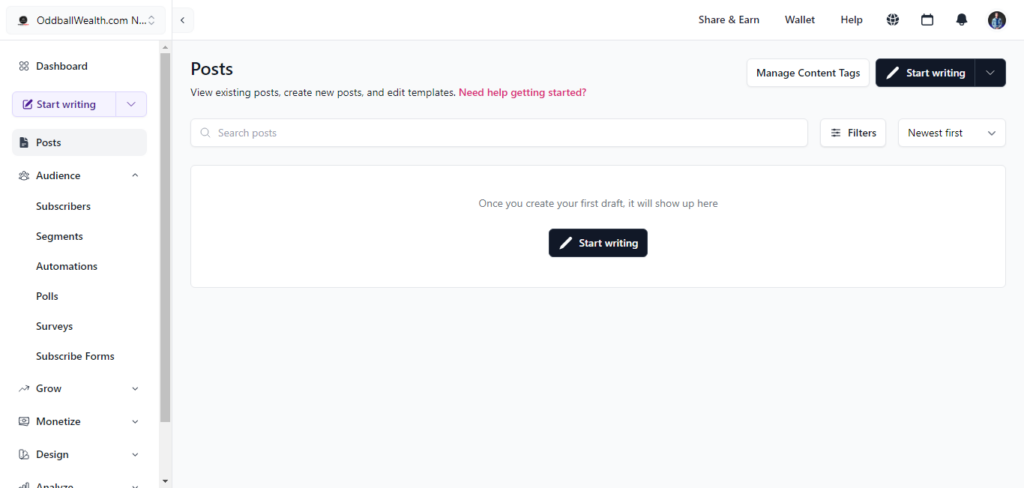Screen dimensions: 1024x488
Task: Expand the Grow section chevron
Action: 135,389
